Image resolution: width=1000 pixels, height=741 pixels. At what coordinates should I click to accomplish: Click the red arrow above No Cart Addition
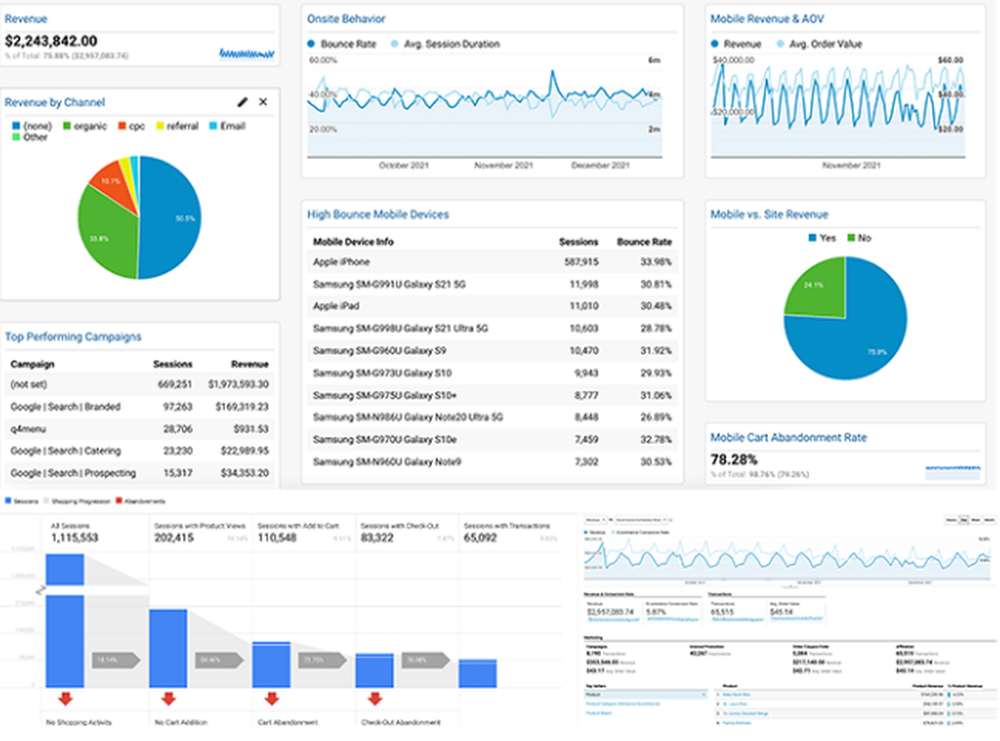click(x=168, y=699)
